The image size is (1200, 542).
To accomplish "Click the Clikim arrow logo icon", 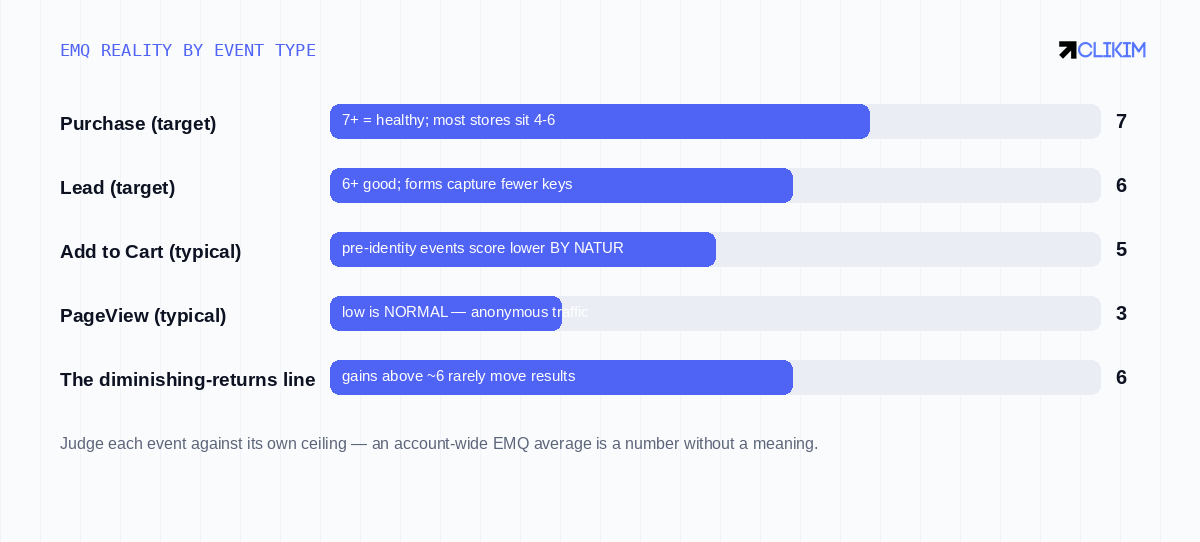I will coord(1068,50).
